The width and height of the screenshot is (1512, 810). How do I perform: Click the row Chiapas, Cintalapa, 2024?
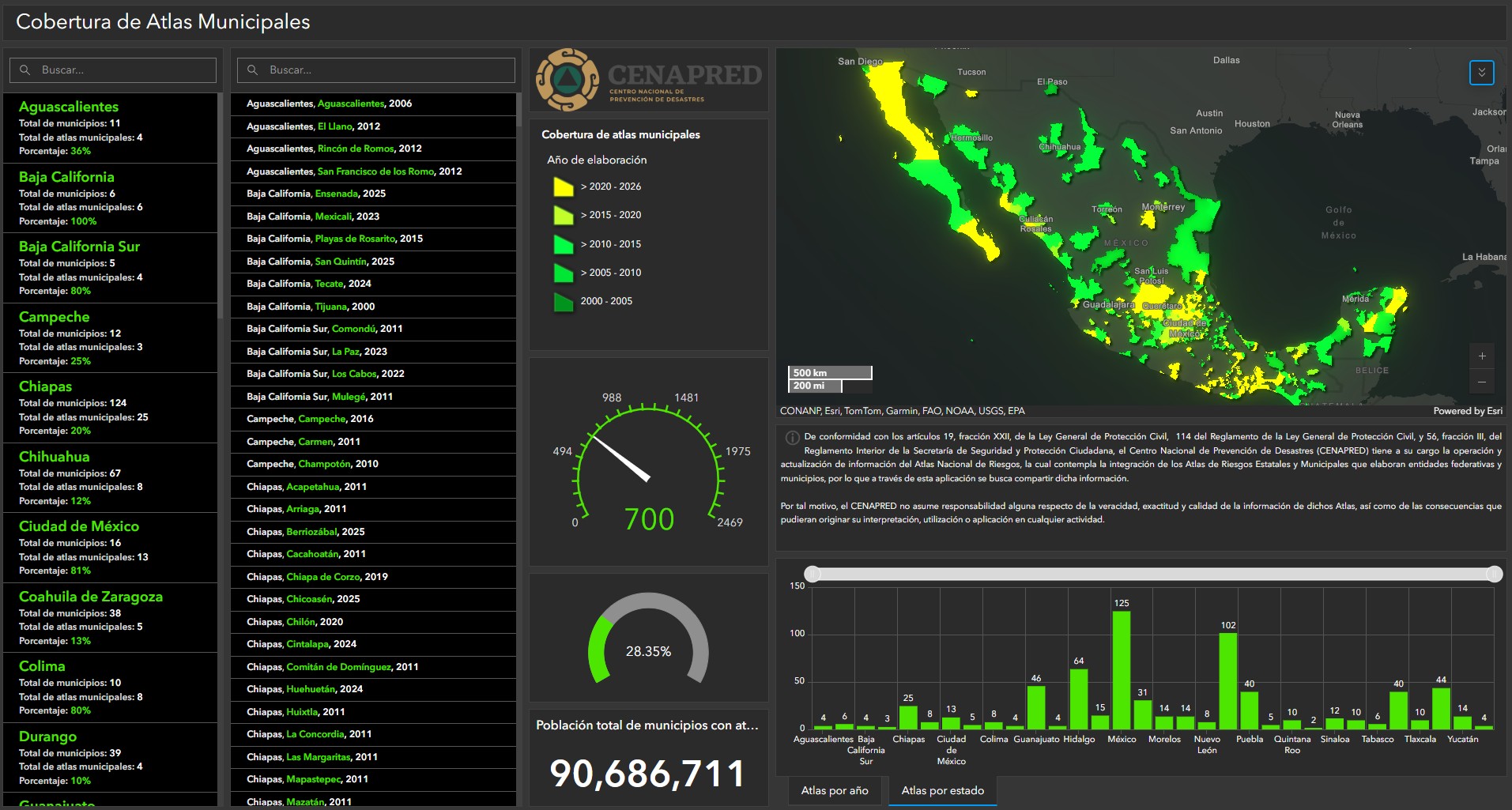tap(373, 644)
